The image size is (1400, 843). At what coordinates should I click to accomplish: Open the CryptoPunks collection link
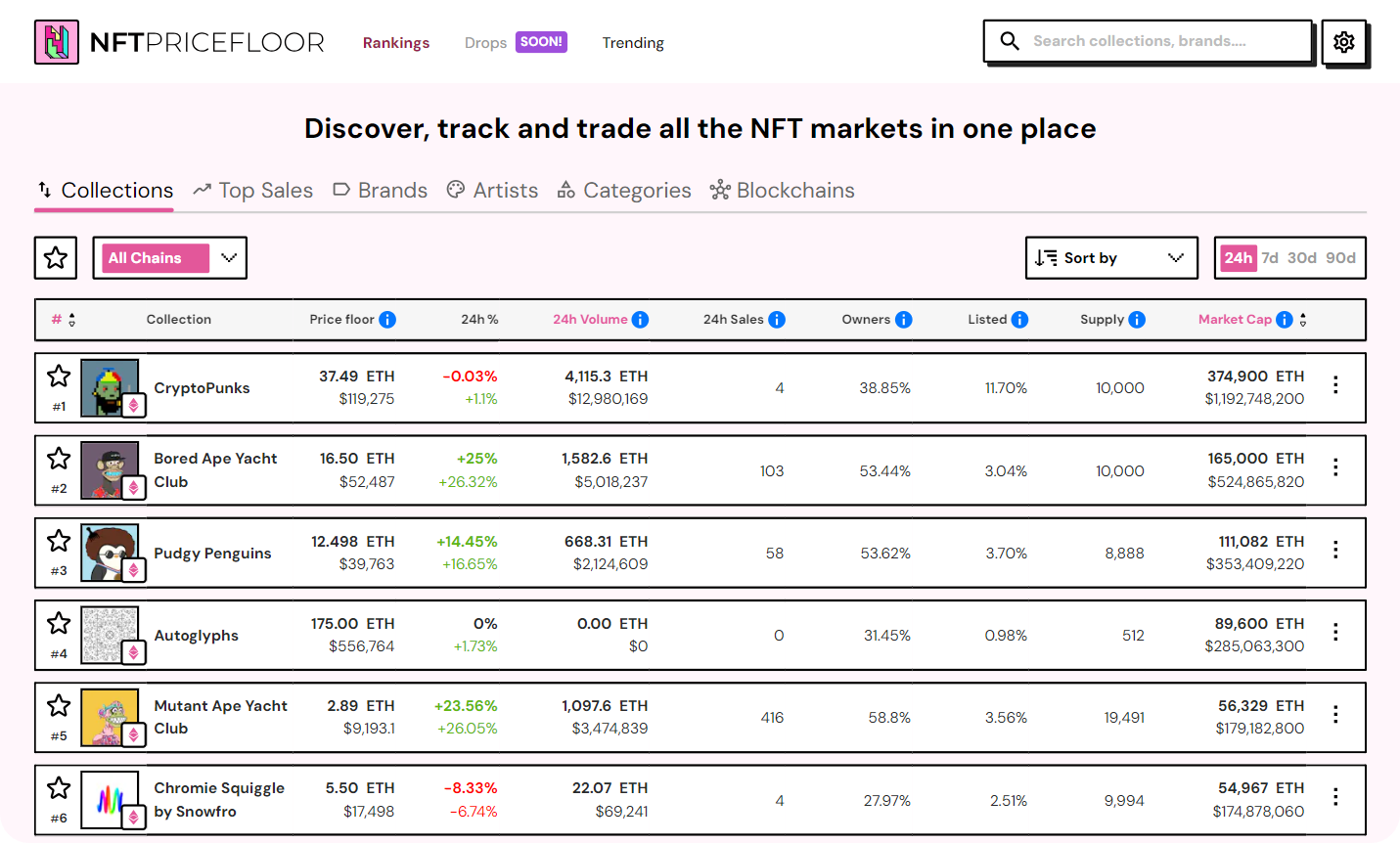click(x=202, y=388)
